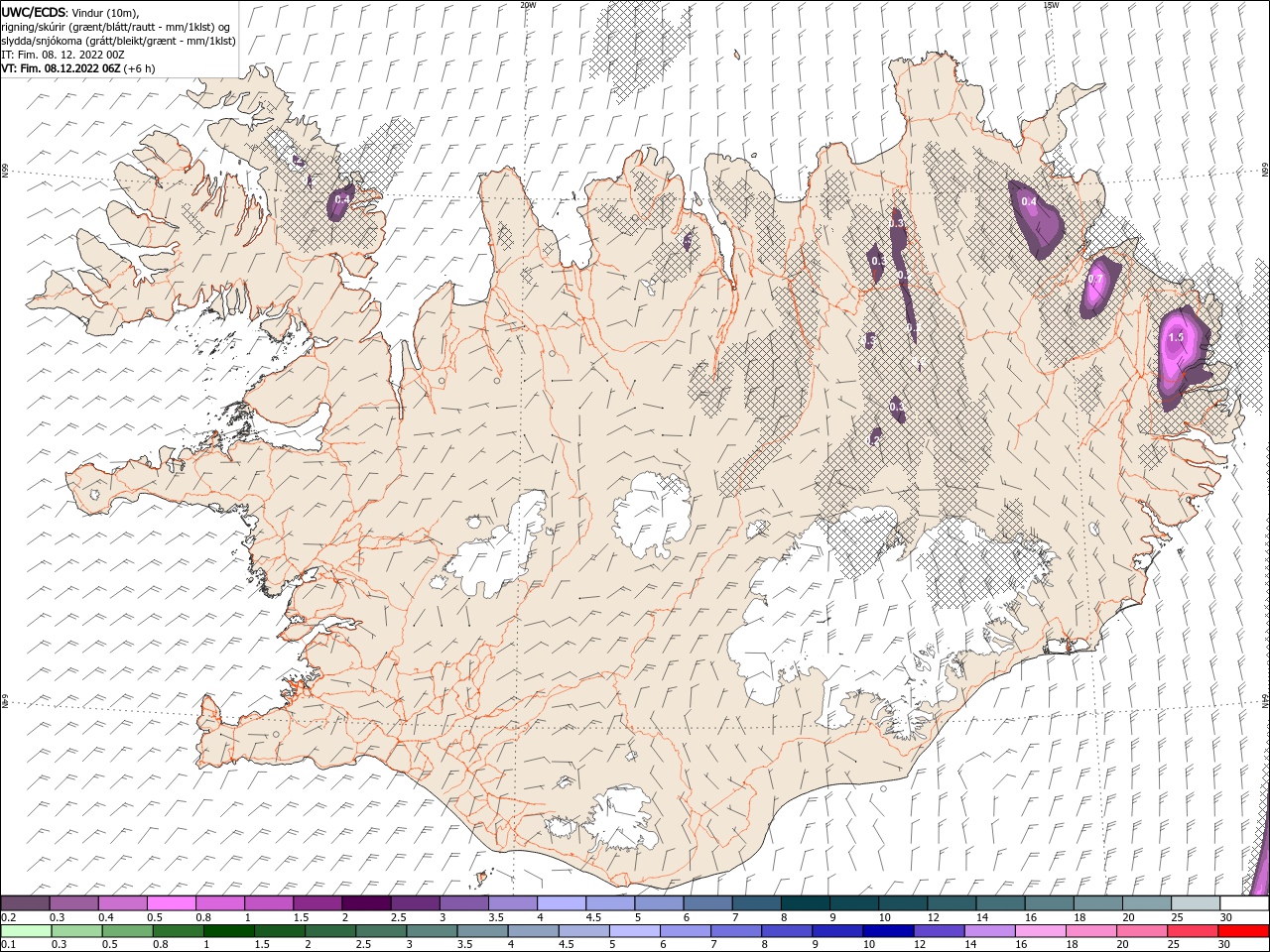Click the 'rigning/skúrir' legend description line
Screen dimensions: 1270x952
(116, 27)
